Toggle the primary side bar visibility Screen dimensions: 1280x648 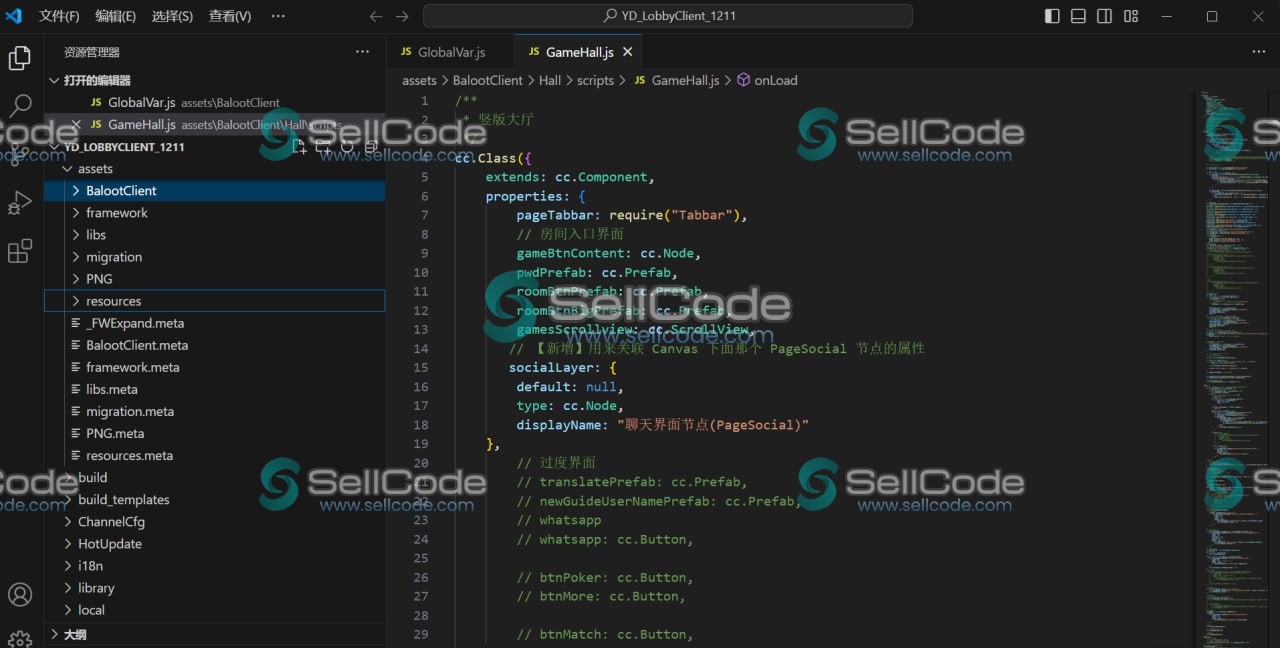[1050, 16]
